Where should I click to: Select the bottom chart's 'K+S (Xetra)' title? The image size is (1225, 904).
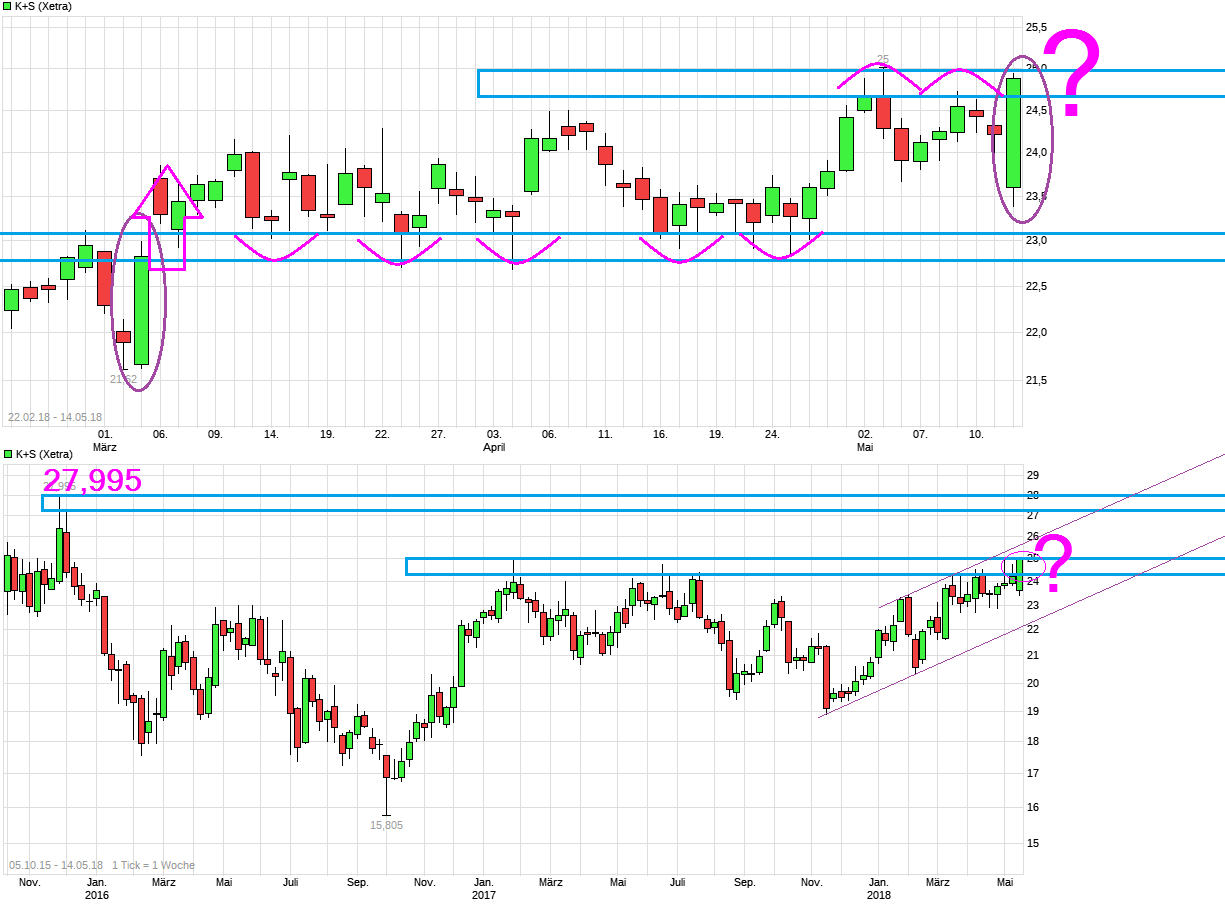(44, 454)
